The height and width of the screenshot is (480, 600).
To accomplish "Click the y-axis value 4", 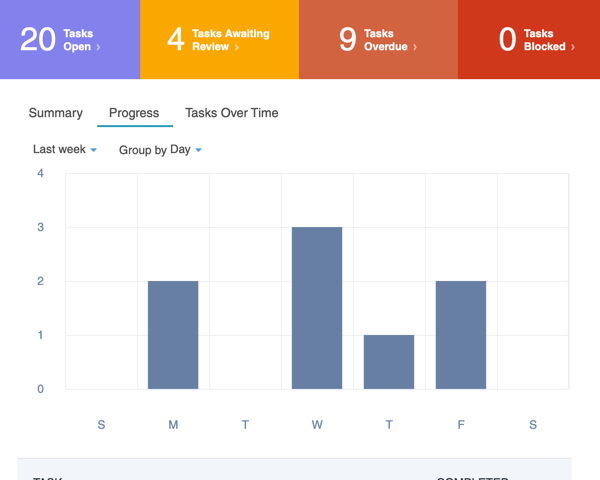I will (x=41, y=173).
